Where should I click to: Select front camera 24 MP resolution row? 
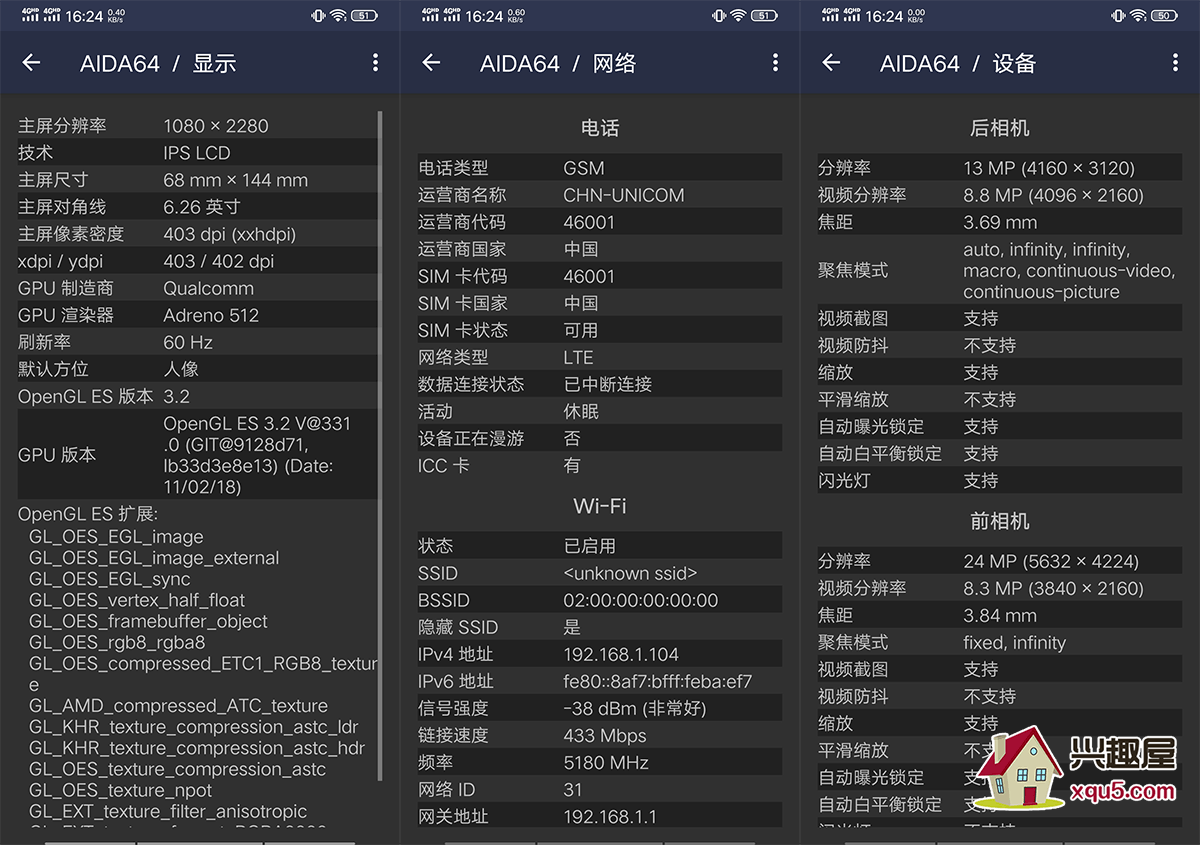point(1000,561)
